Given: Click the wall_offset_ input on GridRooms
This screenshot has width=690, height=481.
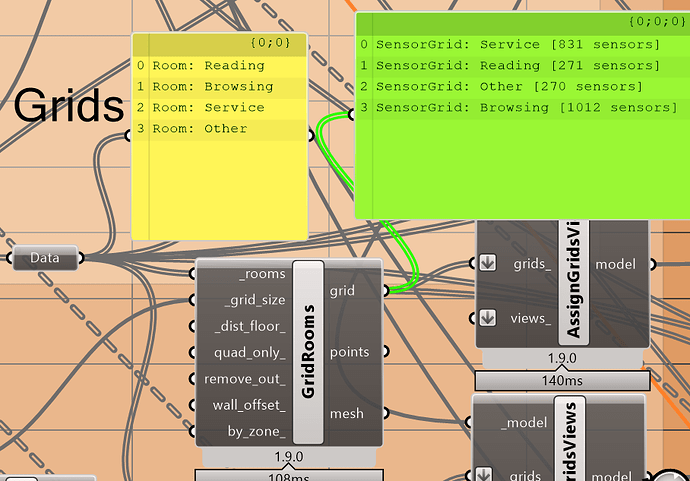Looking at the screenshot, I should pyautogui.click(x=248, y=405).
